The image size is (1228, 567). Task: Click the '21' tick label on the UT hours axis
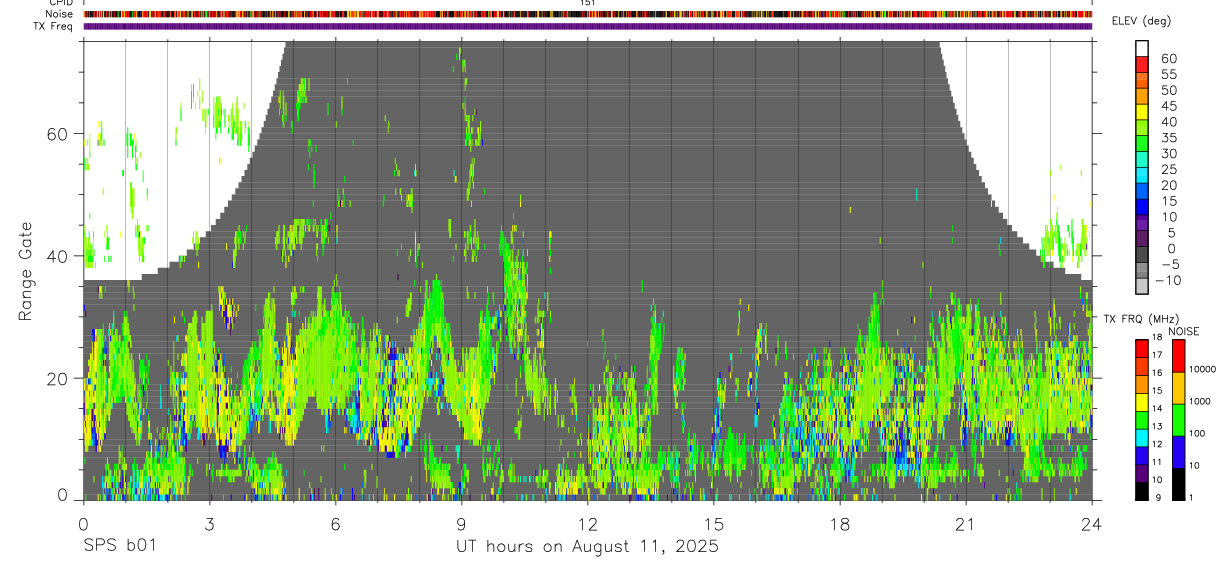tap(965, 524)
